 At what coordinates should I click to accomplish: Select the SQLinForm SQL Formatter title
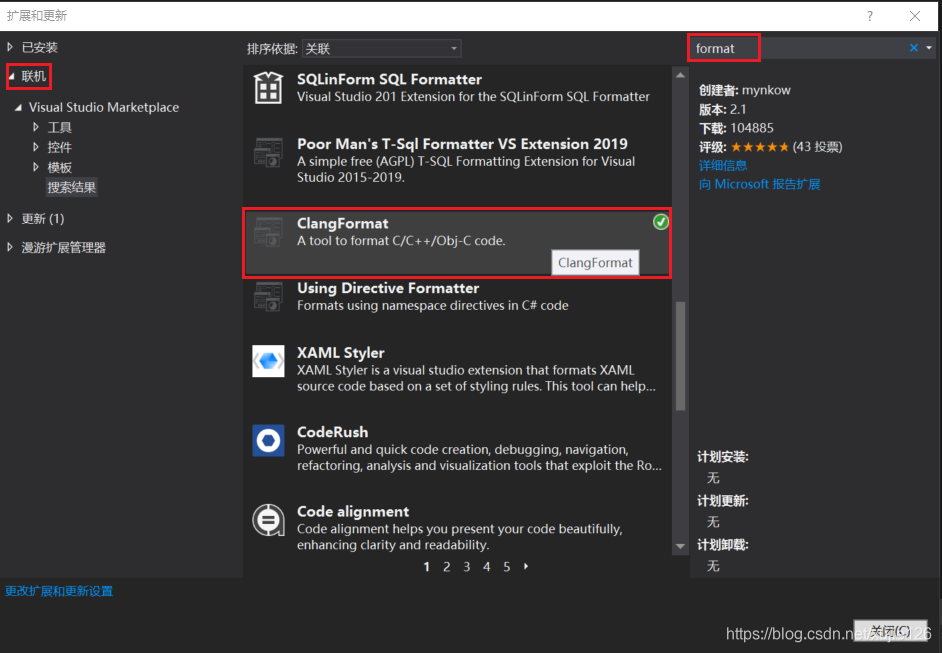[389, 79]
